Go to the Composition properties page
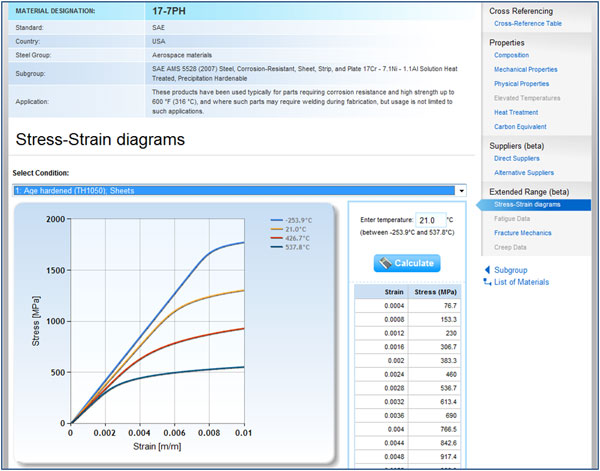Screen dimensions: 600x471 511,55
